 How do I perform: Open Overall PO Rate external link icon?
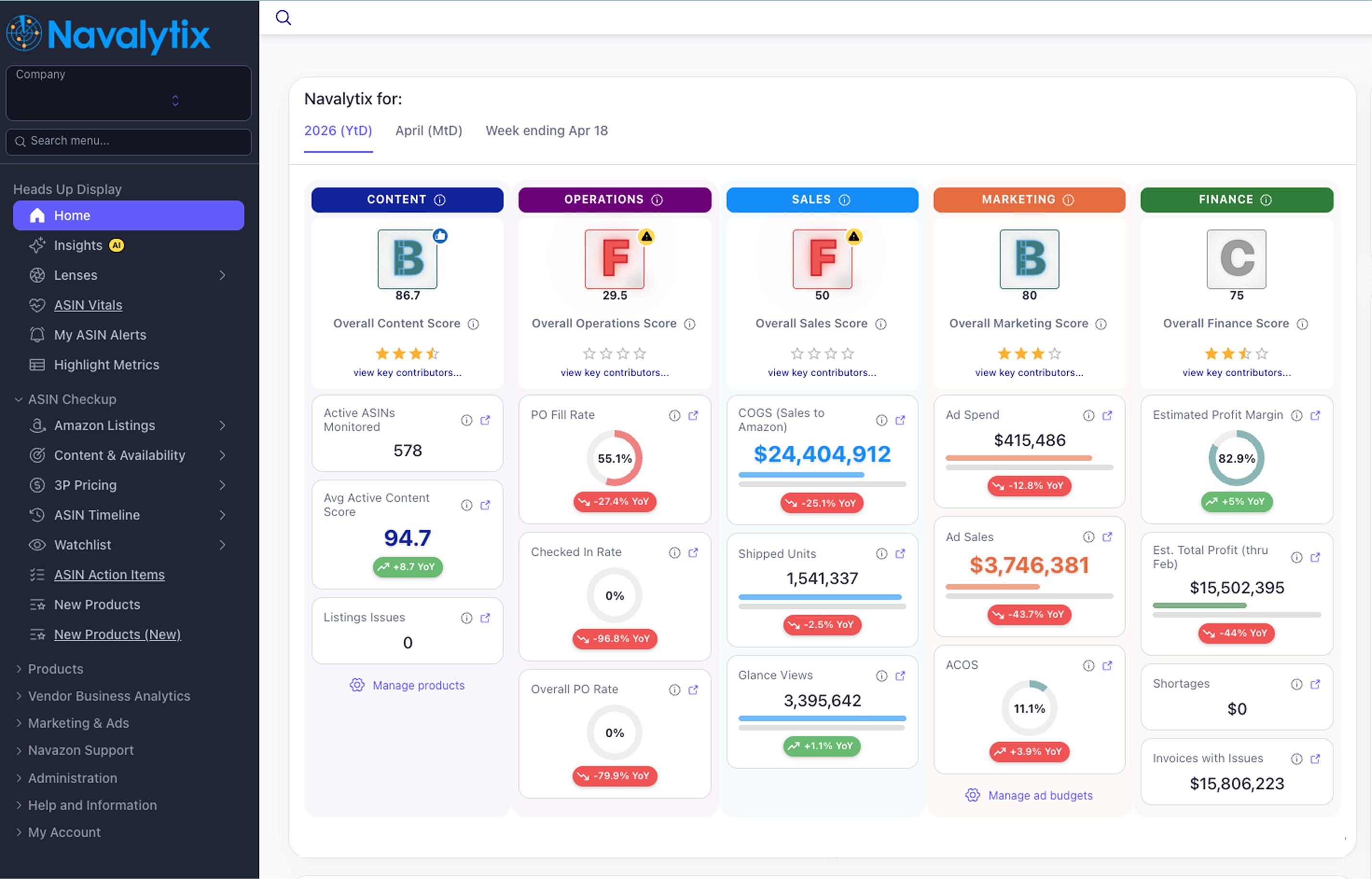693,690
